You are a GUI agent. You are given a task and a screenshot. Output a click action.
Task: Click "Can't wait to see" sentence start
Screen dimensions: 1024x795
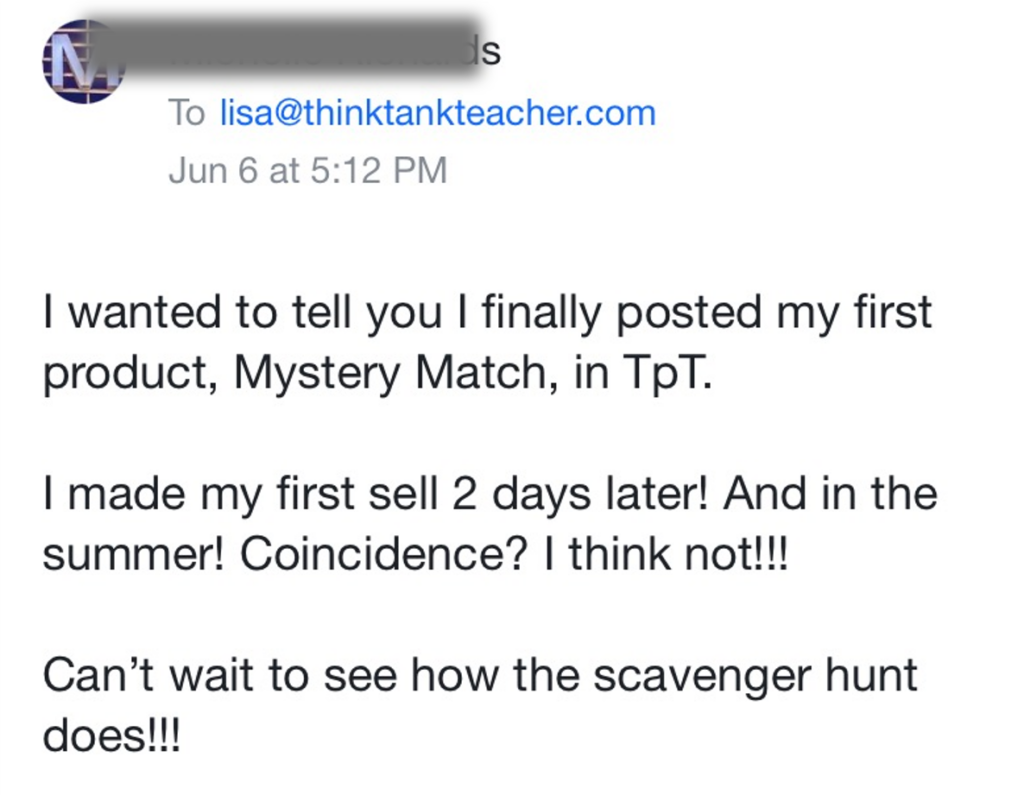[x=219, y=675]
